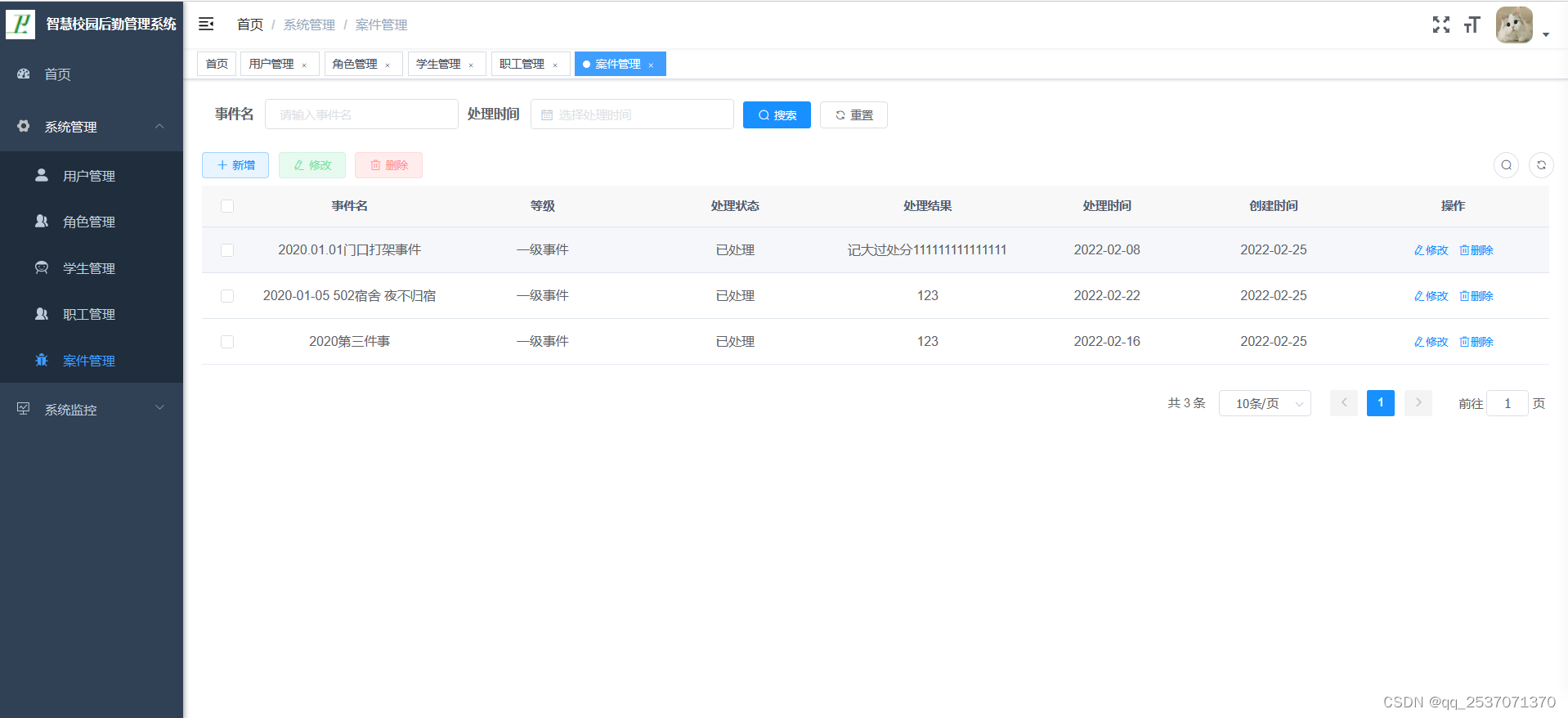Open 用户管理 in the sidebar

click(92, 176)
